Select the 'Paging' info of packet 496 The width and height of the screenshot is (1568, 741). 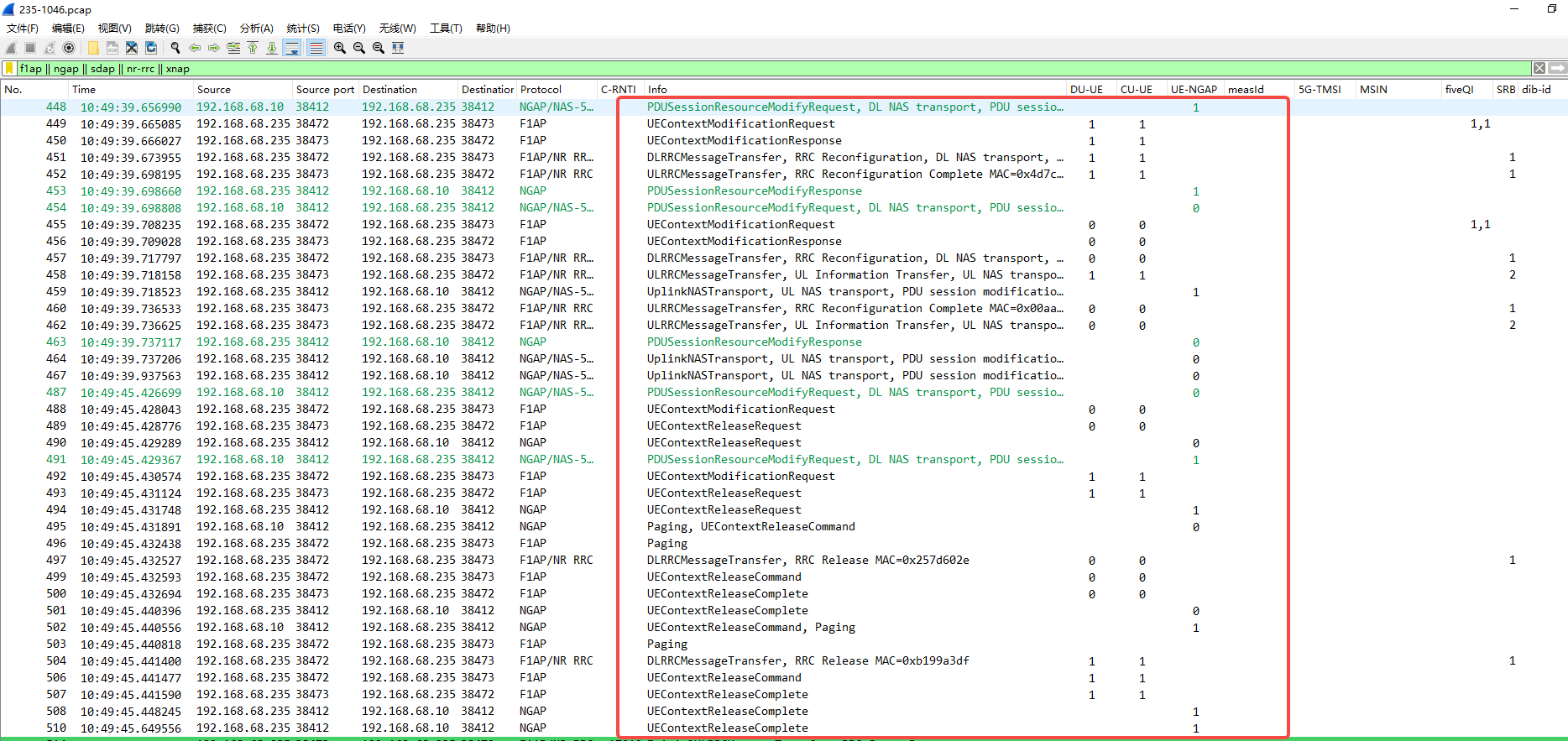667,543
